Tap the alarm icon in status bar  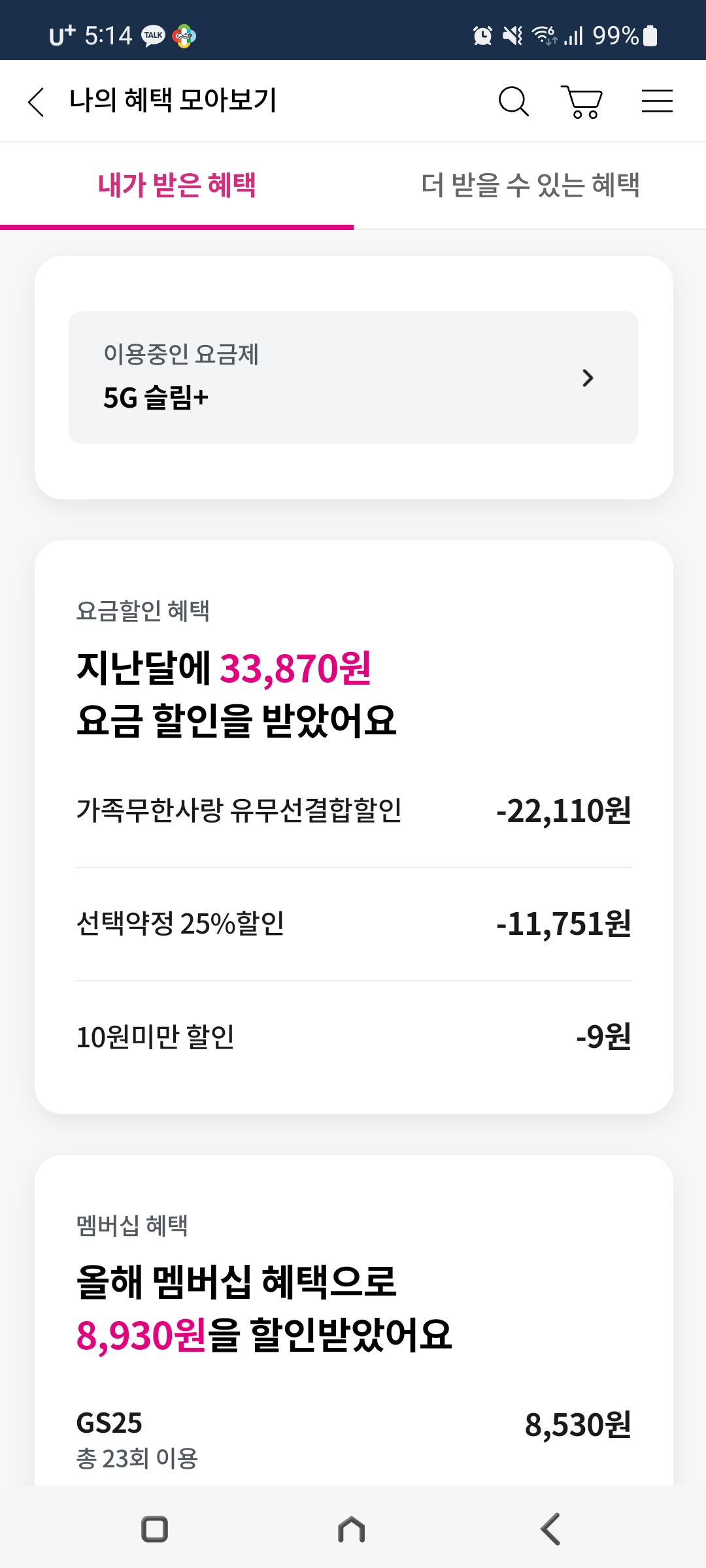(x=482, y=36)
